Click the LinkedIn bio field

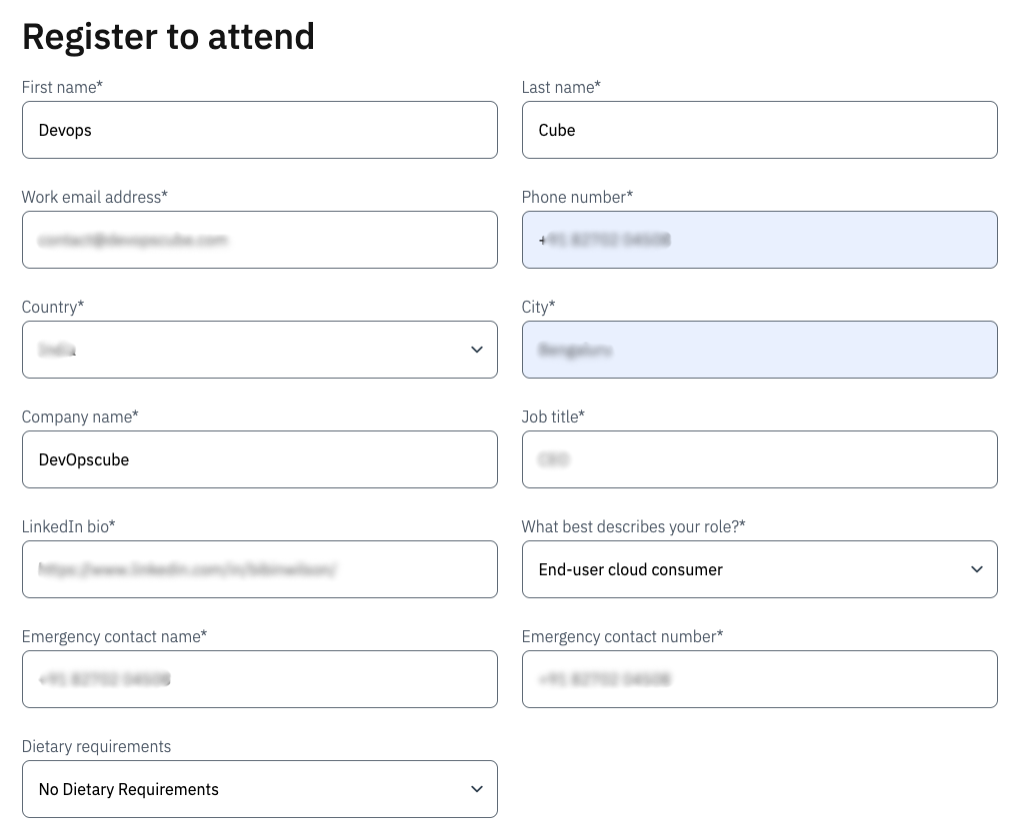[260, 569]
